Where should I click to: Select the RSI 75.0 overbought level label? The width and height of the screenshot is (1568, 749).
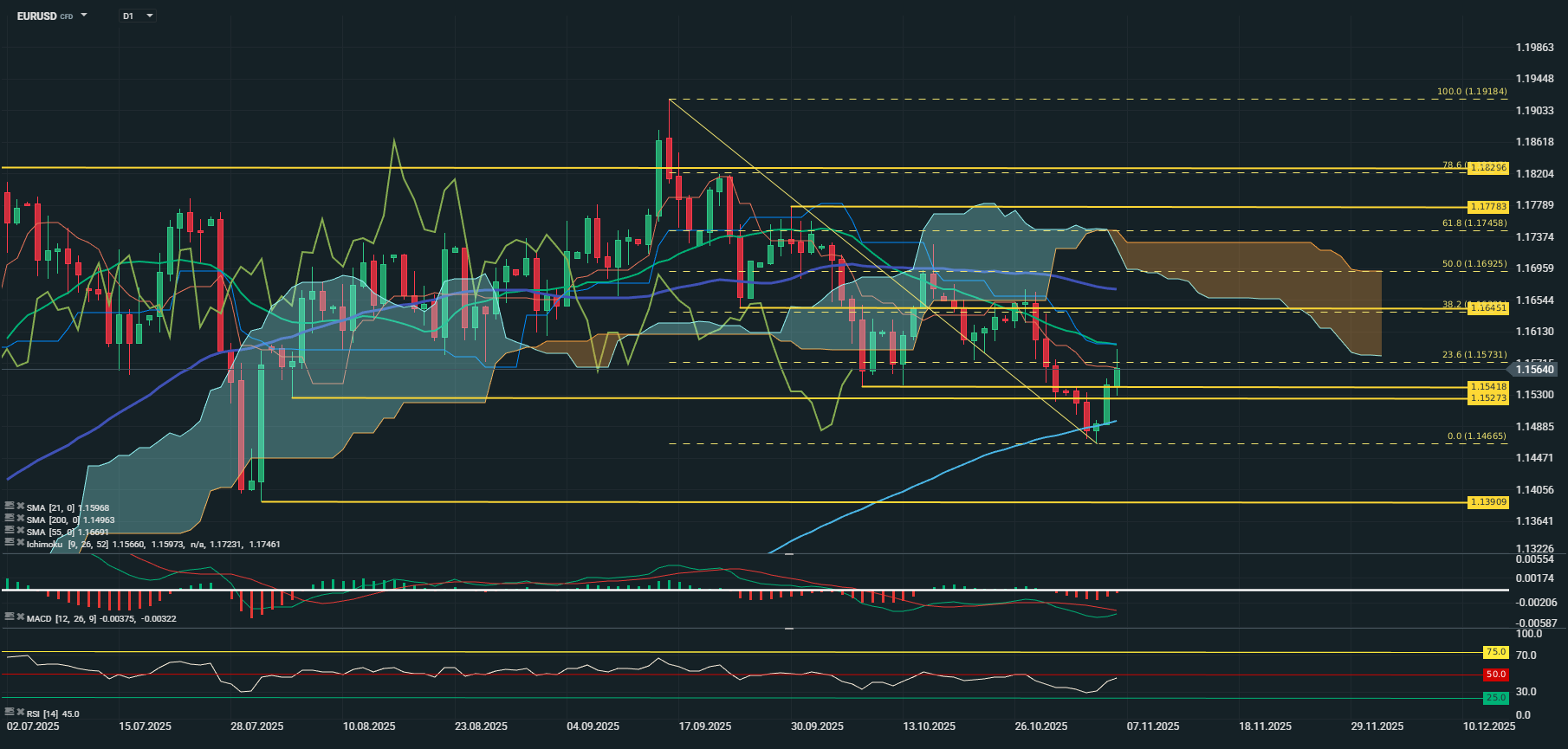1495,652
